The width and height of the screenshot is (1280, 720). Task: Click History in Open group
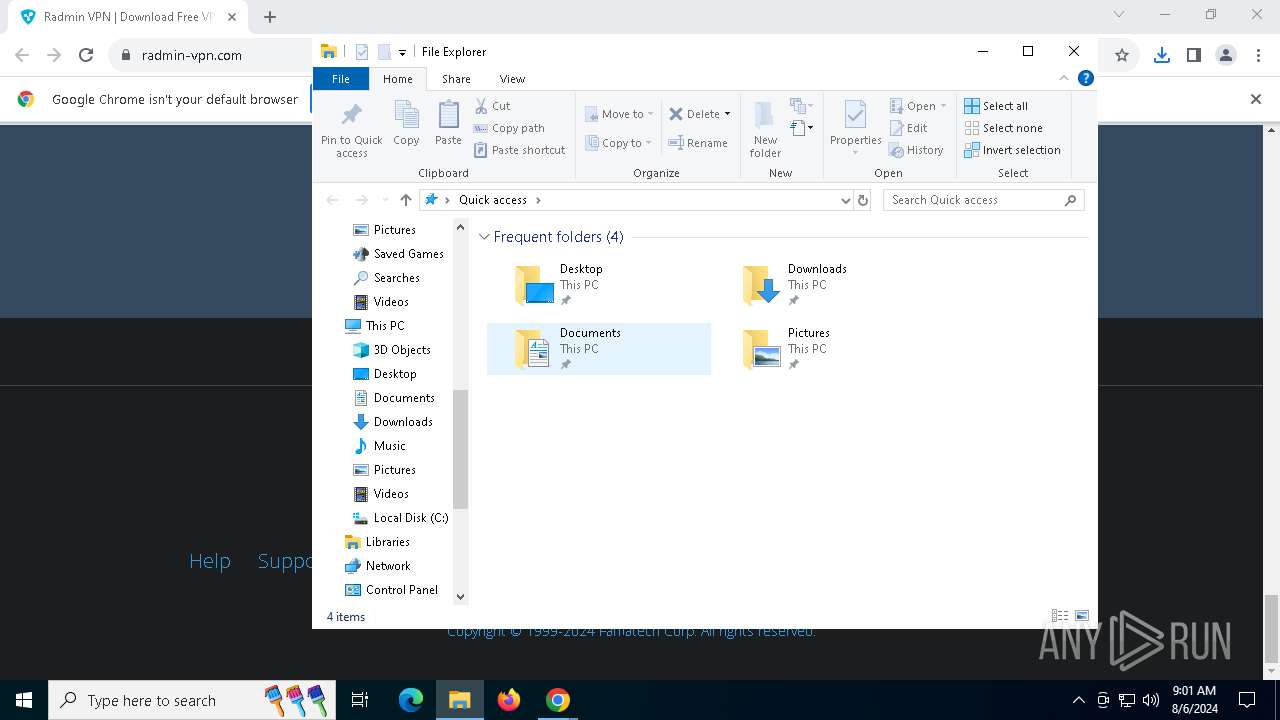click(916, 150)
